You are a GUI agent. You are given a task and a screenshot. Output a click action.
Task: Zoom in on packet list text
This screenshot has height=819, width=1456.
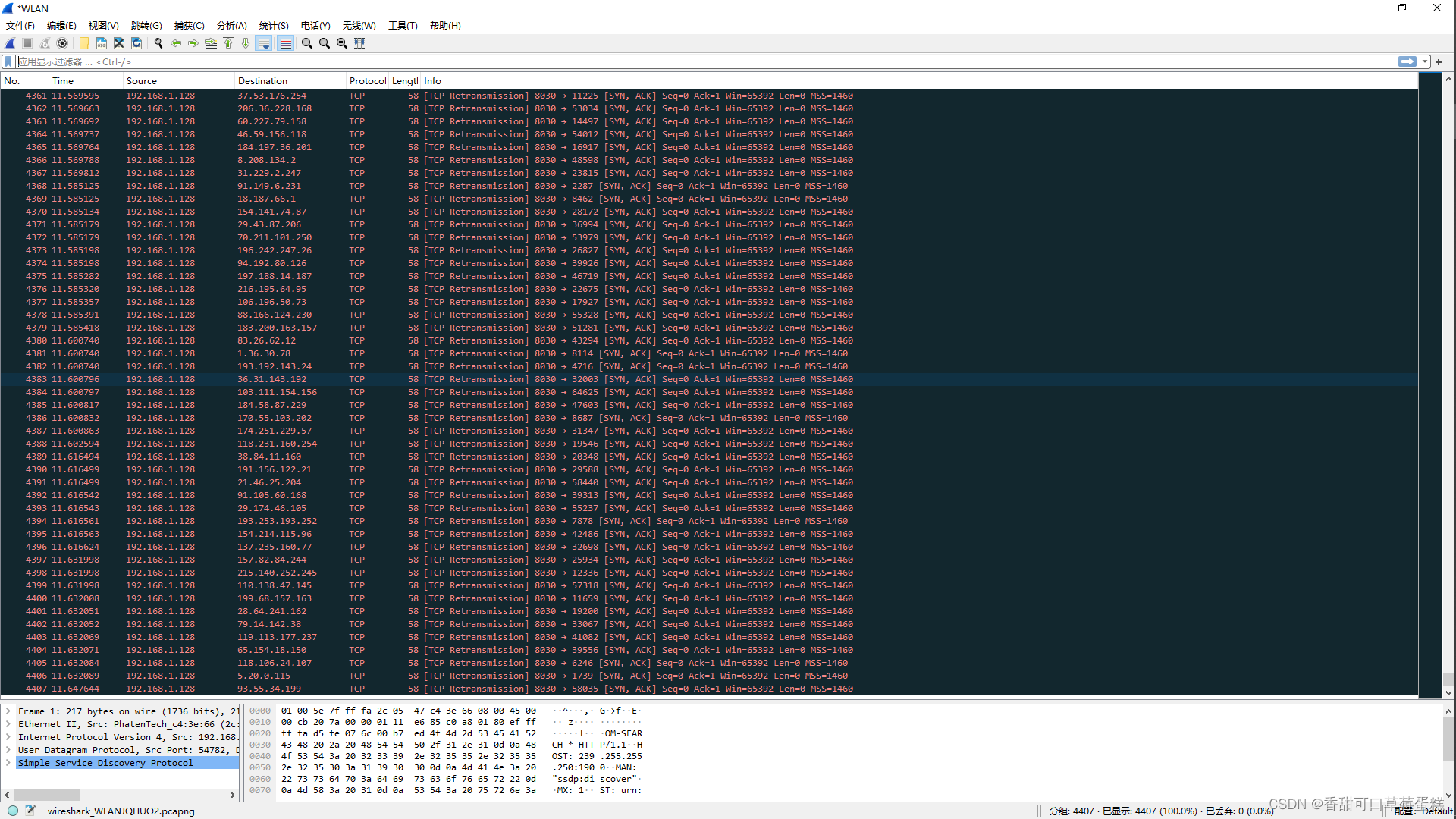coord(307,43)
